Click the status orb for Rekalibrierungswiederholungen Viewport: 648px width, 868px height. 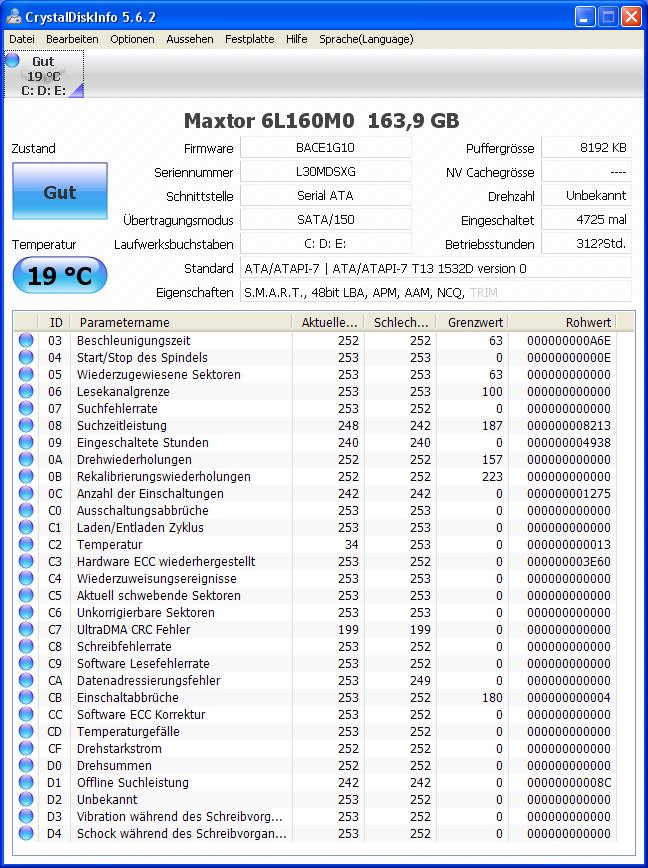pyautogui.click(x=26, y=476)
